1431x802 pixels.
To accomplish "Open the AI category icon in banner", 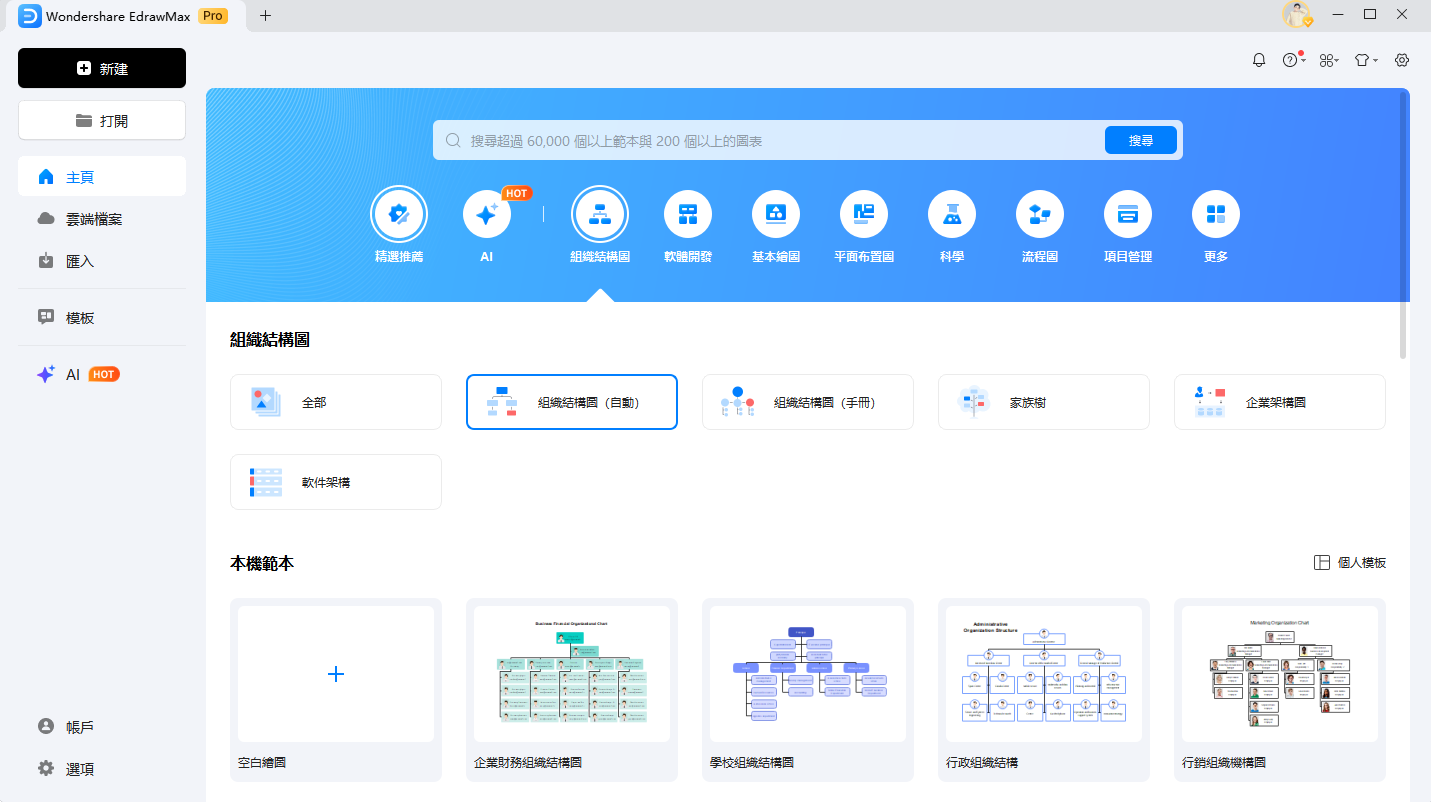I will tap(487, 214).
